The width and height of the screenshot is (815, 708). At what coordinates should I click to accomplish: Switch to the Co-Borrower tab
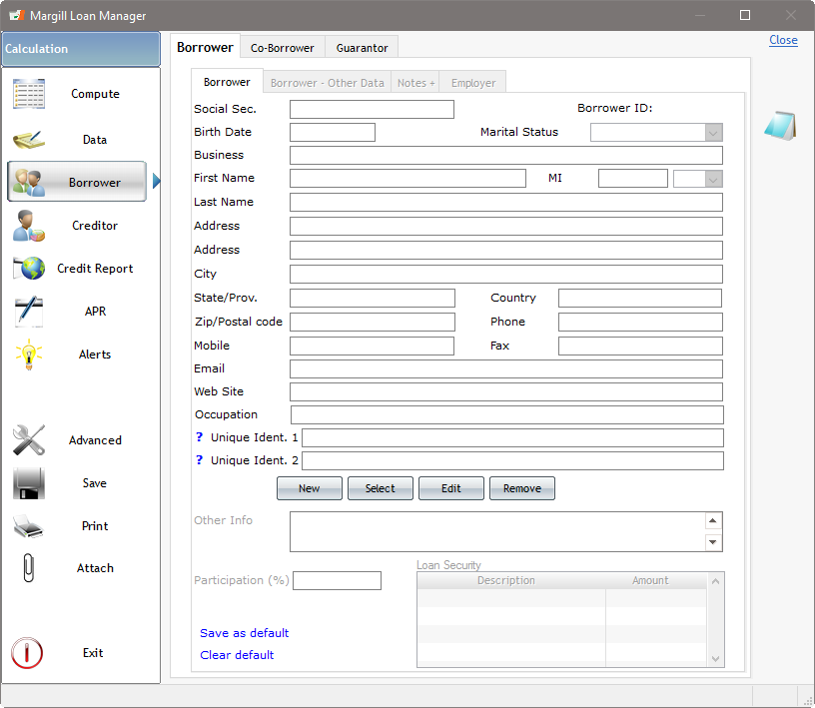click(x=282, y=48)
